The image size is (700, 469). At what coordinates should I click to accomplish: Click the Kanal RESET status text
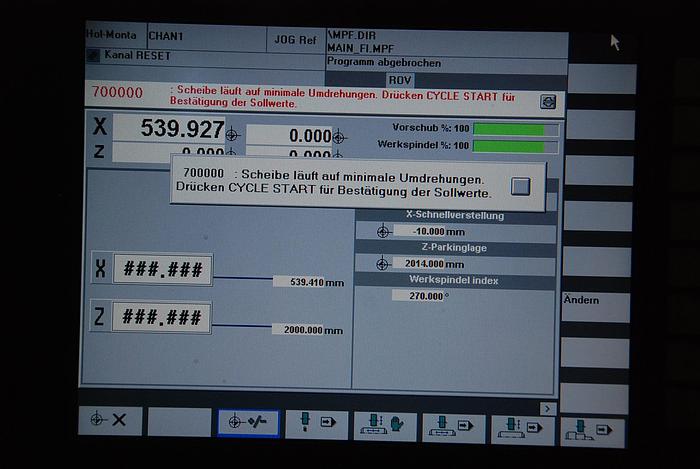click(138, 56)
